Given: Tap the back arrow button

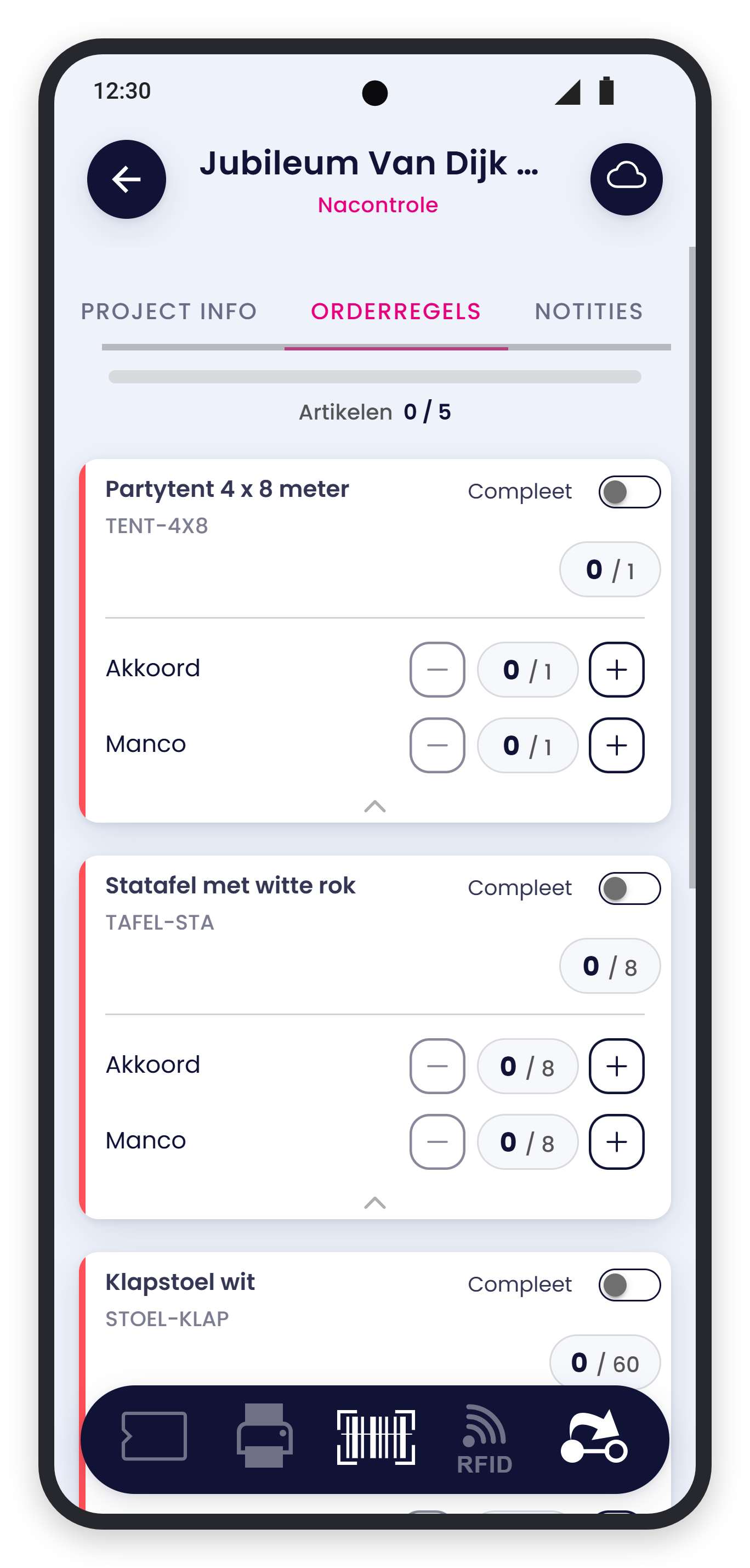Looking at the screenshot, I should coord(127,179).
